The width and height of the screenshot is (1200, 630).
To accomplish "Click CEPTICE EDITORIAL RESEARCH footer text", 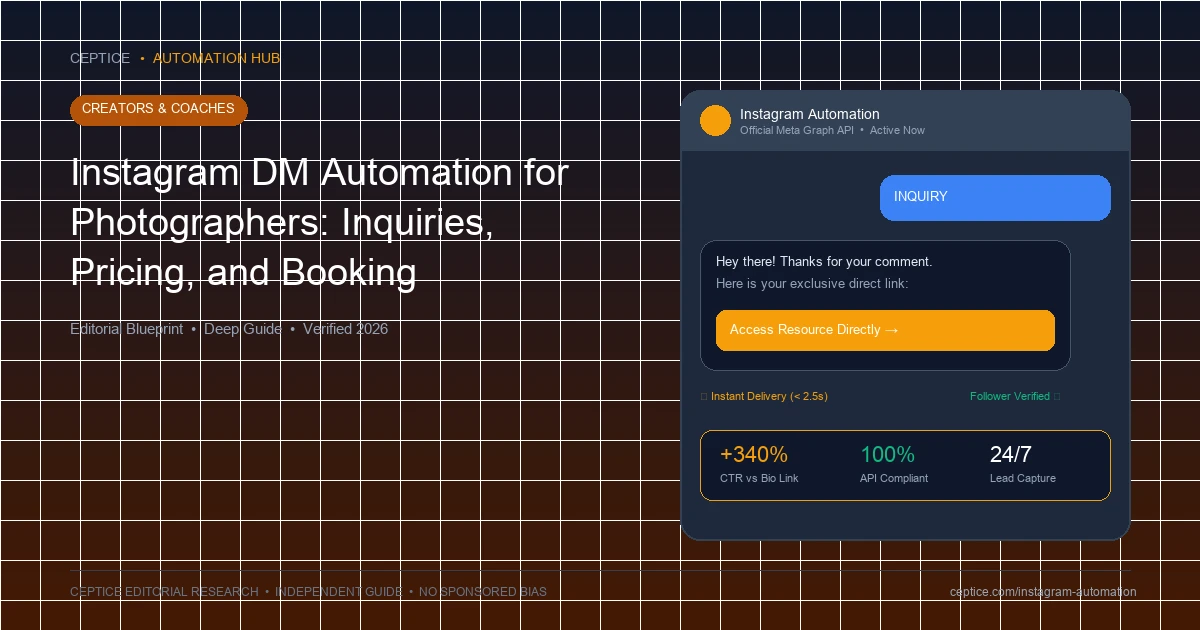I will pos(164,592).
